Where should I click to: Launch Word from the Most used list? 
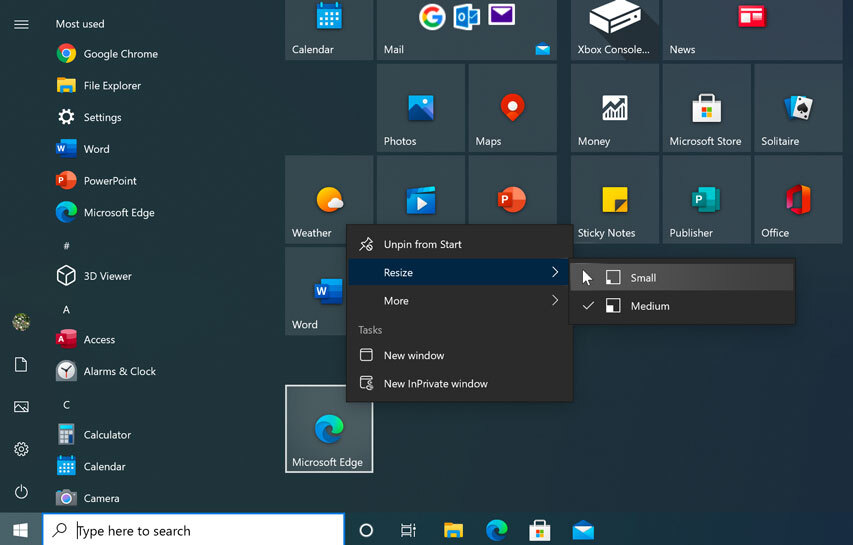(x=83, y=148)
